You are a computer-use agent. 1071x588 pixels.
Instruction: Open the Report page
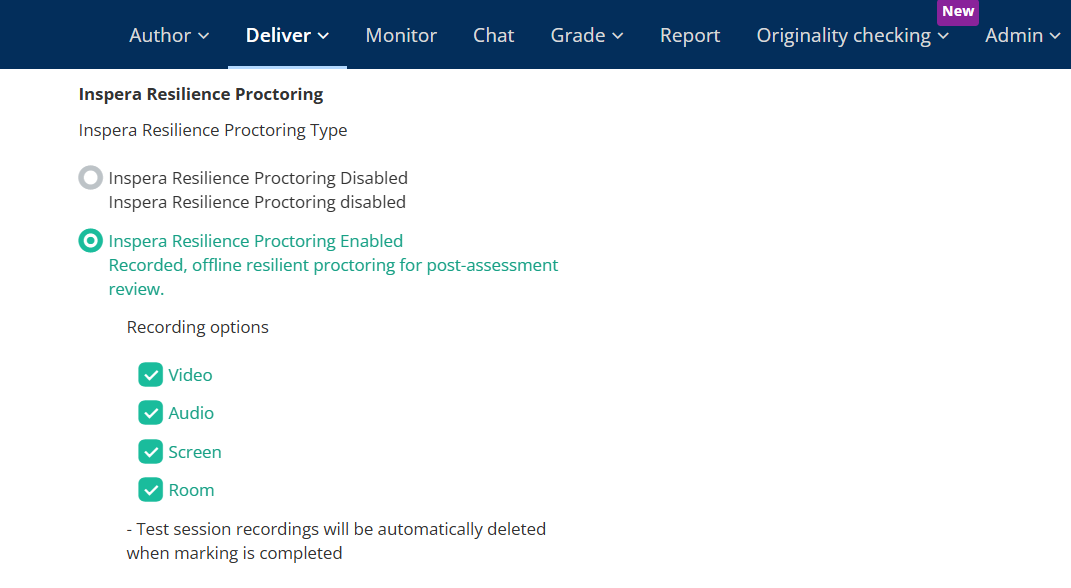pos(690,35)
